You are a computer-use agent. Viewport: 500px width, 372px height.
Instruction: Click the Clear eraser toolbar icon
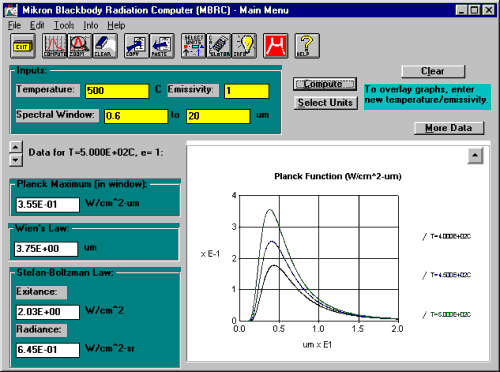pyautogui.click(x=105, y=46)
